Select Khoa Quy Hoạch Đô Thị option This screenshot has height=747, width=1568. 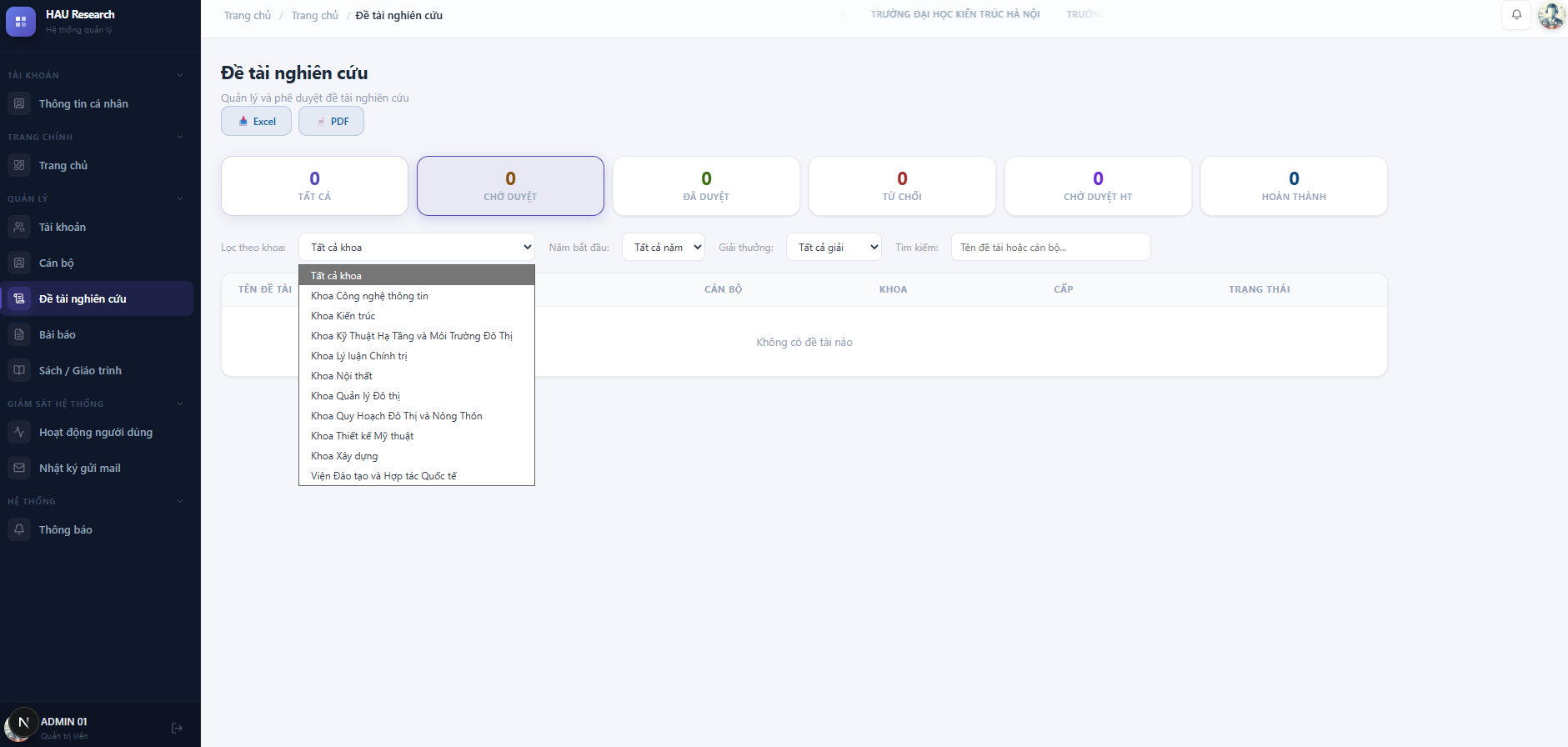point(417,416)
